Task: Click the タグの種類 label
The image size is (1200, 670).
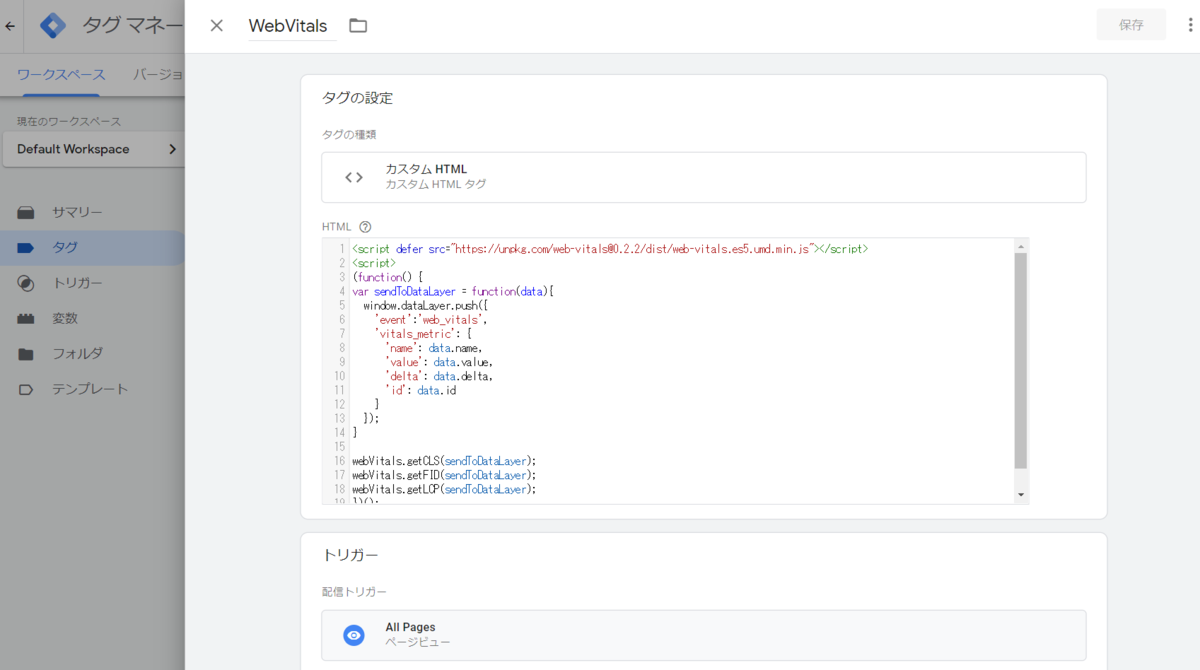Action: coord(349,134)
